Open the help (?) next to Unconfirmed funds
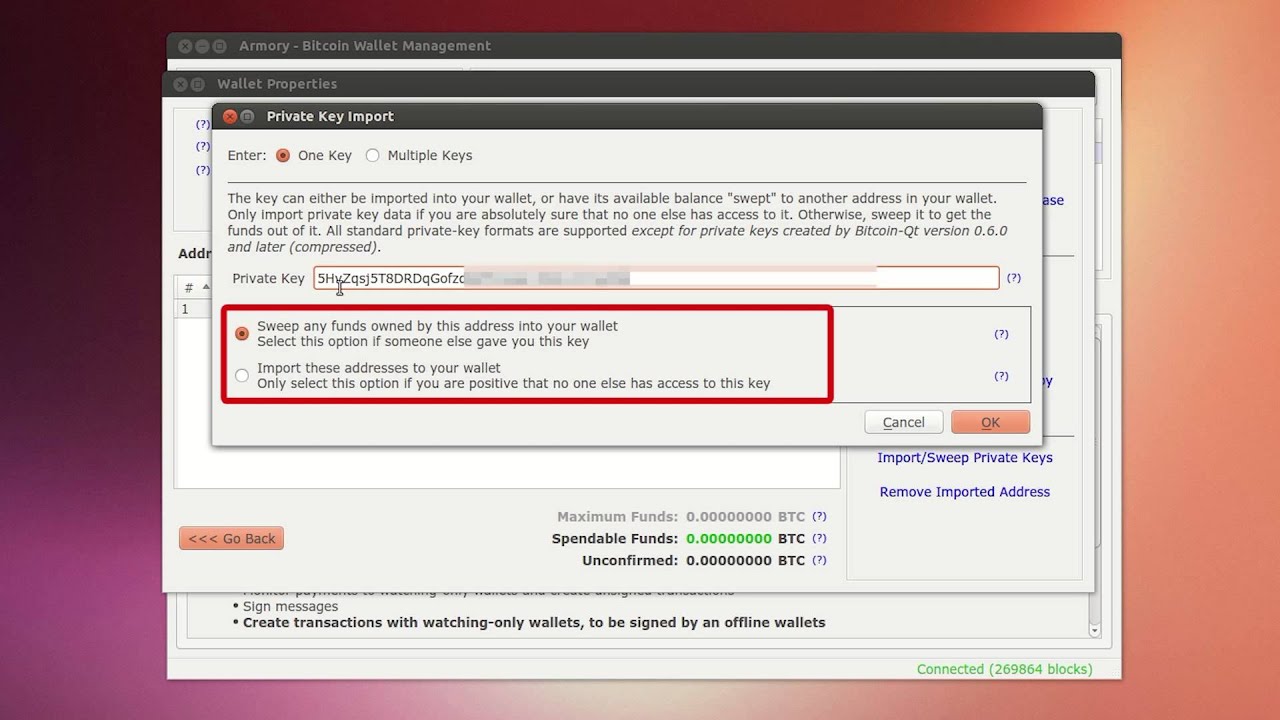The width and height of the screenshot is (1280, 720). coord(819,561)
